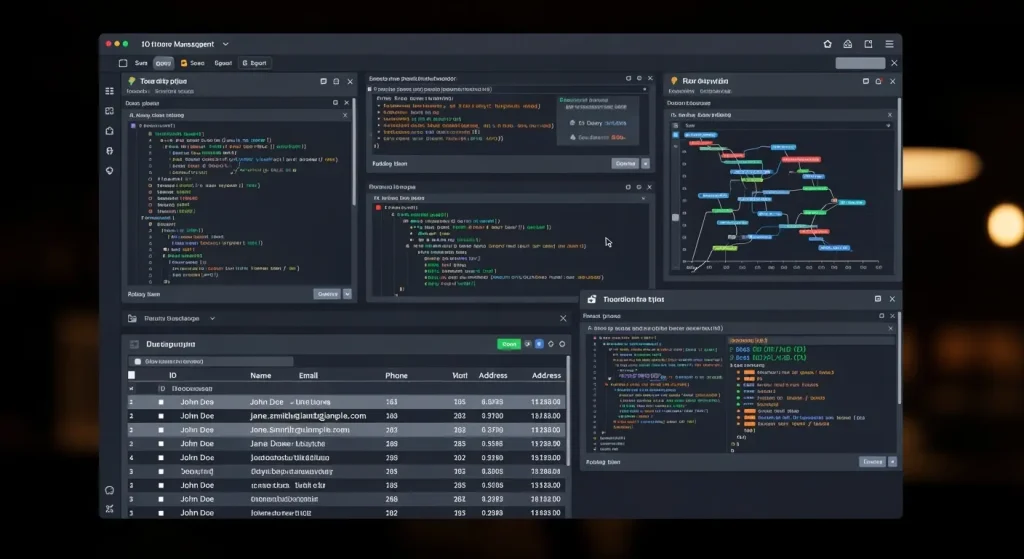Image resolution: width=1024 pixels, height=559 pixels.
Task: Check the Jane Doe row checkbox
Action: pyautogui.click(x=160, y=443)
